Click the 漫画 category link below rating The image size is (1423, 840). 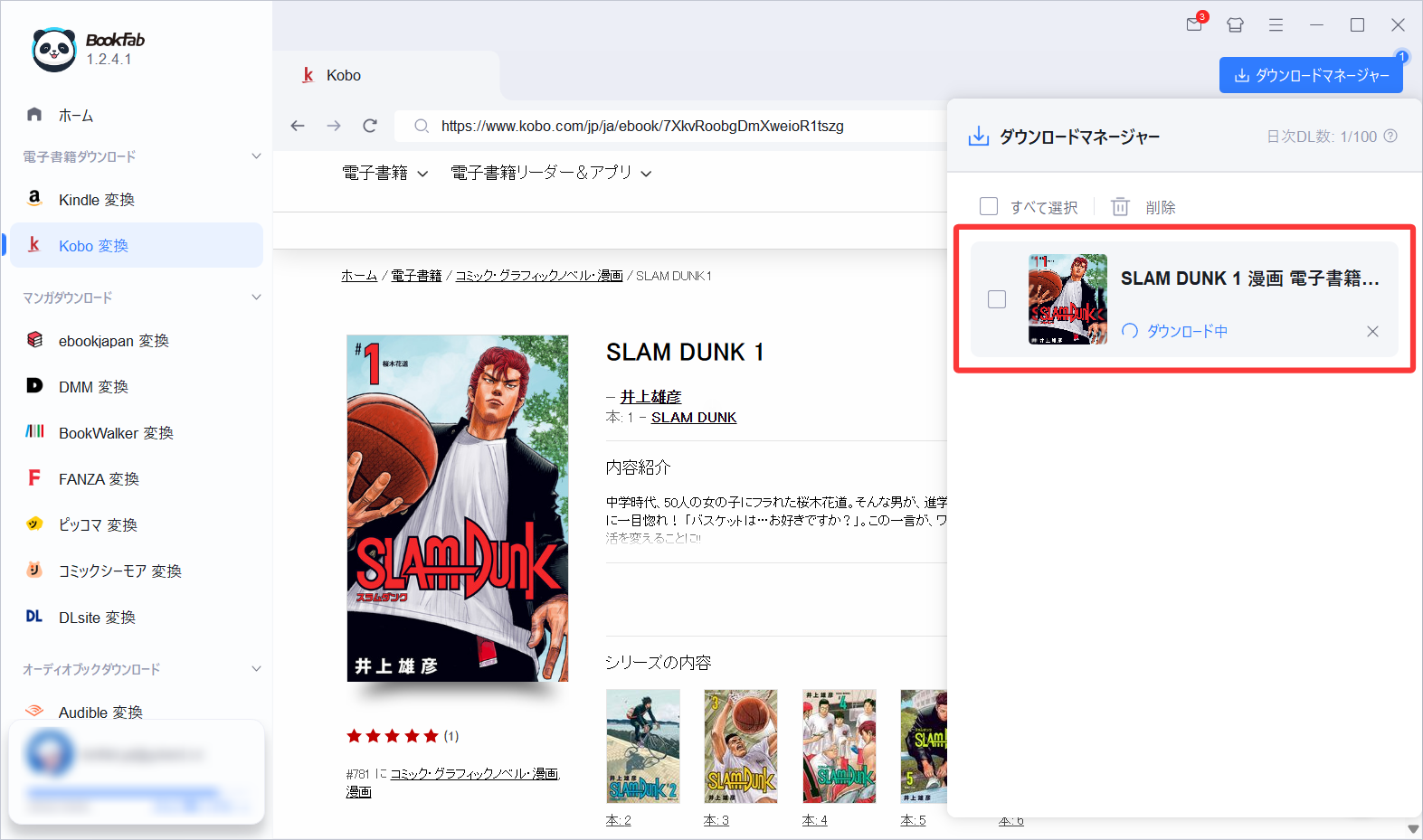coord(359,792)
